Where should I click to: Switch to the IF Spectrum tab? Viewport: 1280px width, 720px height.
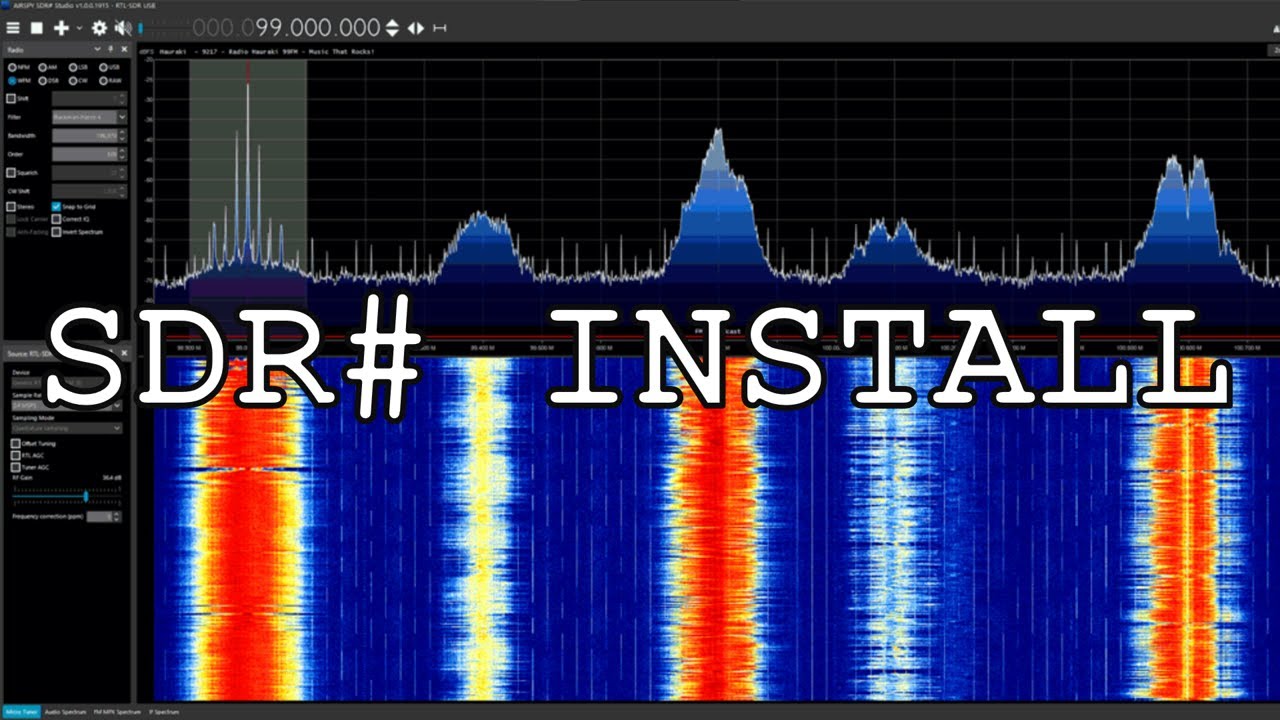164,712
